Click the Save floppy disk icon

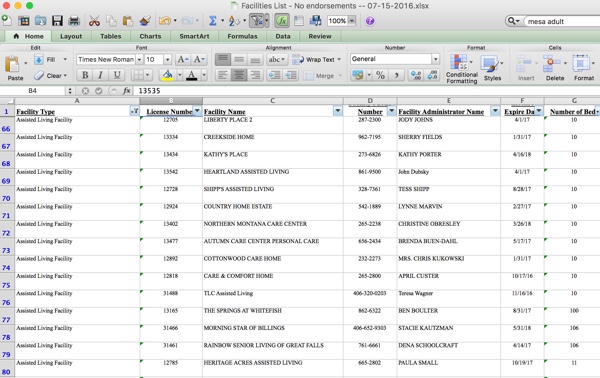[x=57, y=21]
